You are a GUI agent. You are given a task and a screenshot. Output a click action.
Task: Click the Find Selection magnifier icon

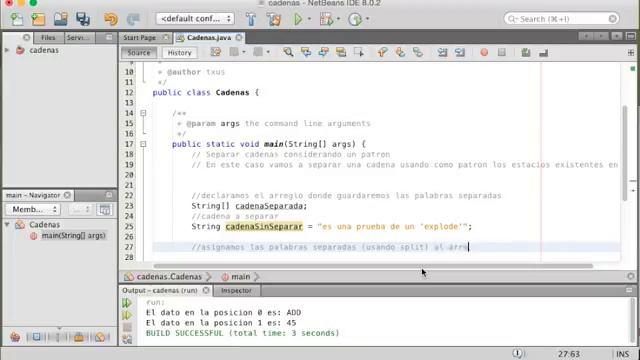pos(288,52)
